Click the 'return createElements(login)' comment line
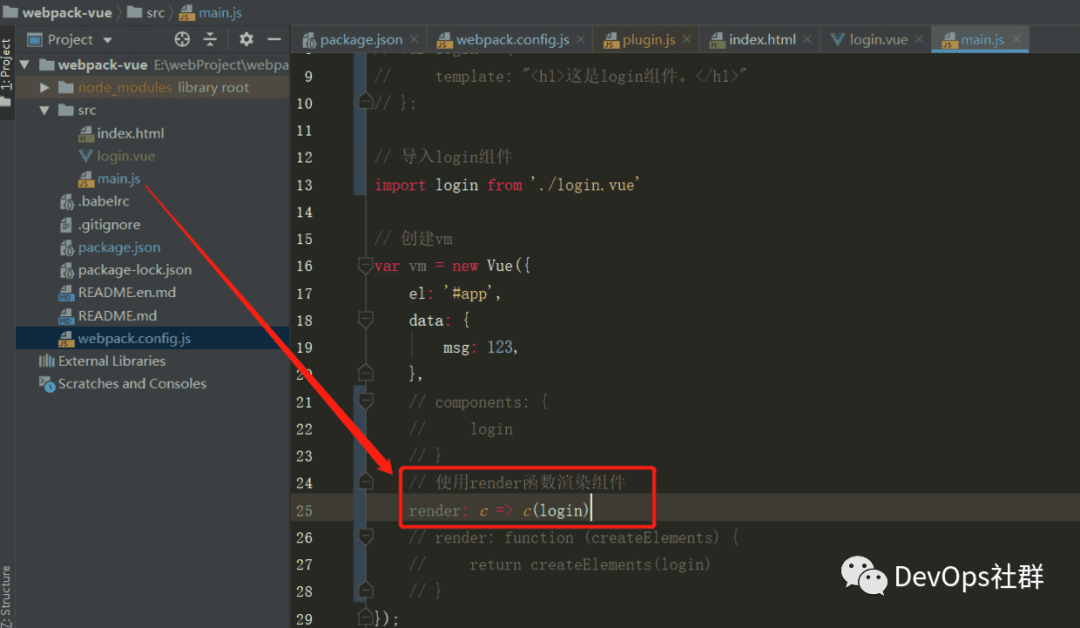 [559, 565]
